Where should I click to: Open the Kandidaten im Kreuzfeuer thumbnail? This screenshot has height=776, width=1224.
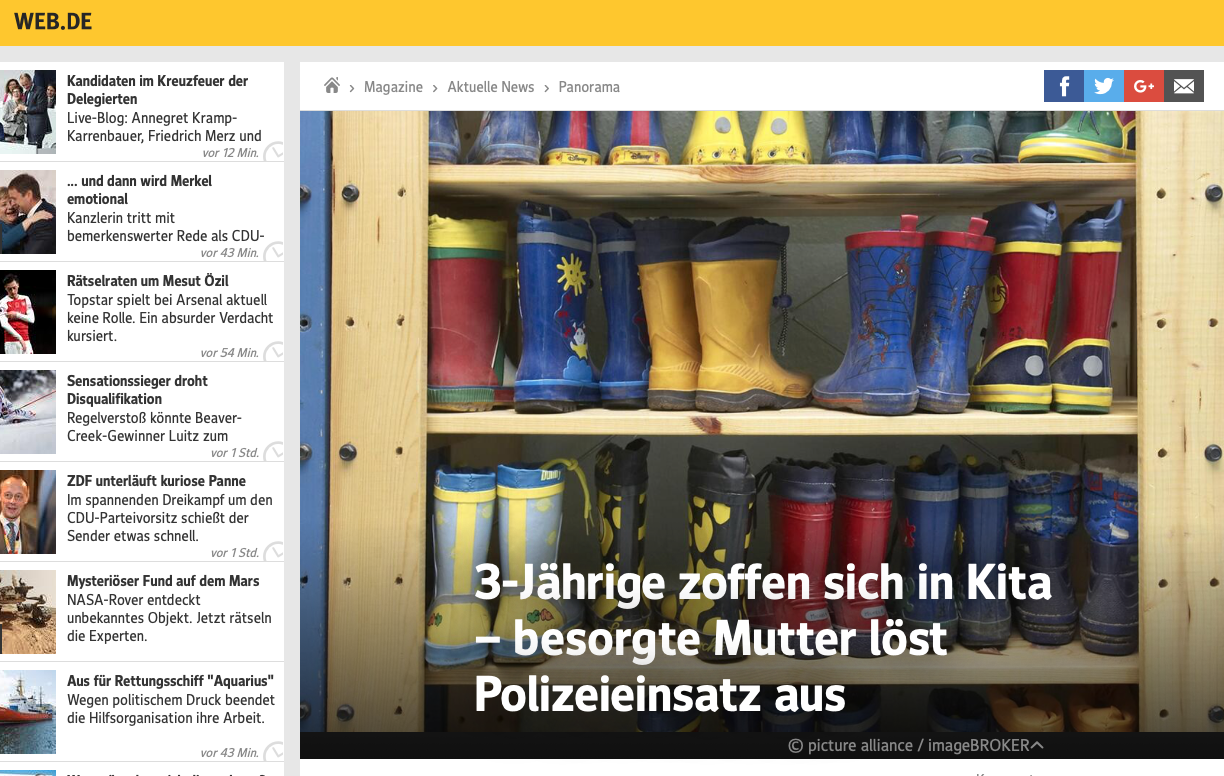point(28,112)
